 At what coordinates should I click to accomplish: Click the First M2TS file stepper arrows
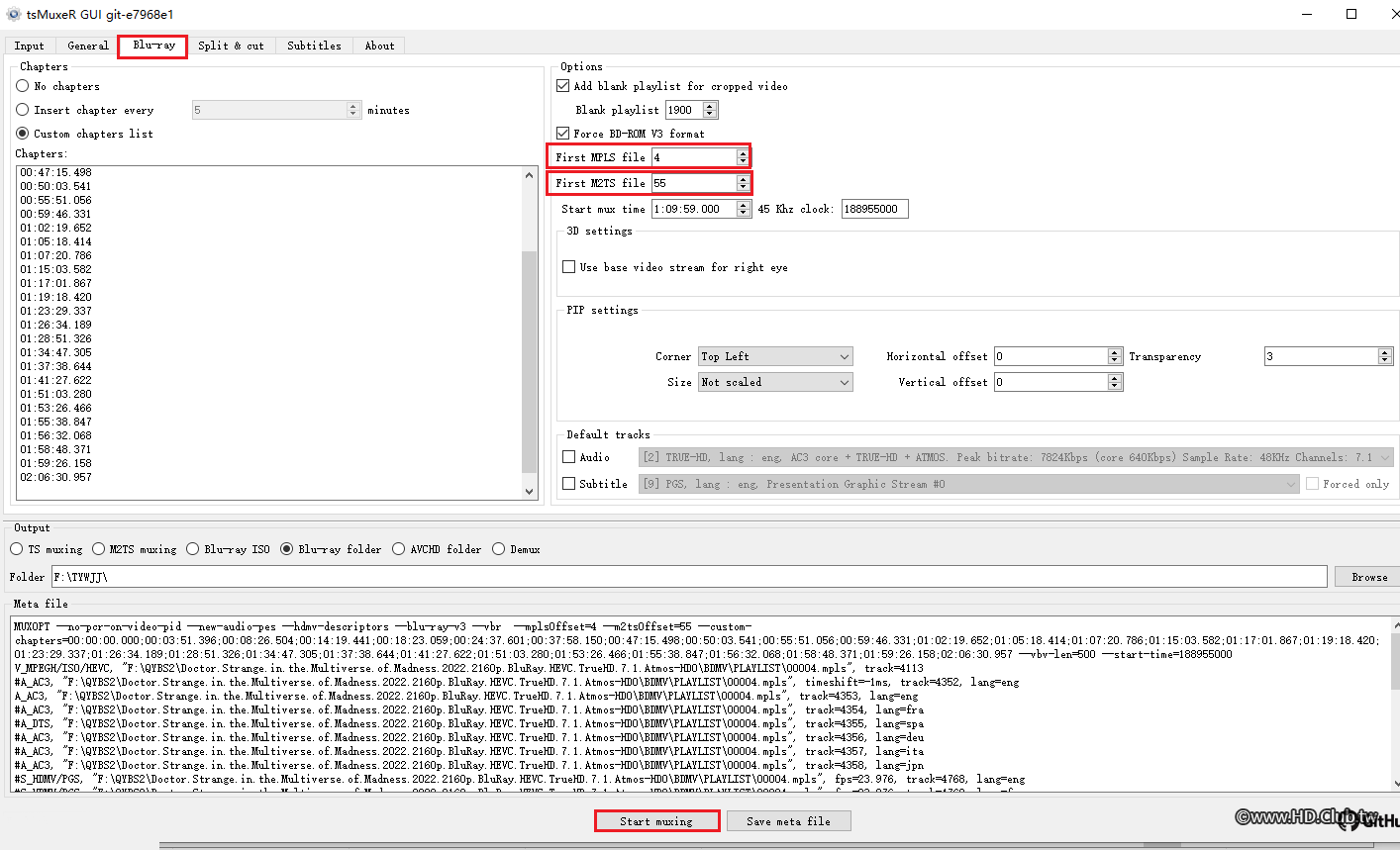(x=743, y=183)
